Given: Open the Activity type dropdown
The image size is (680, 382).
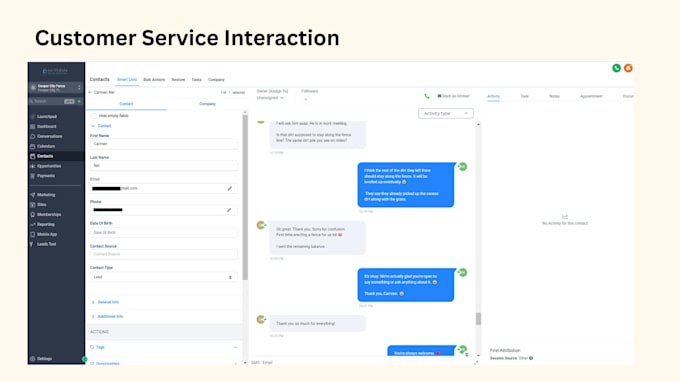Looking at the screenshot, I should tap(445, 114).
